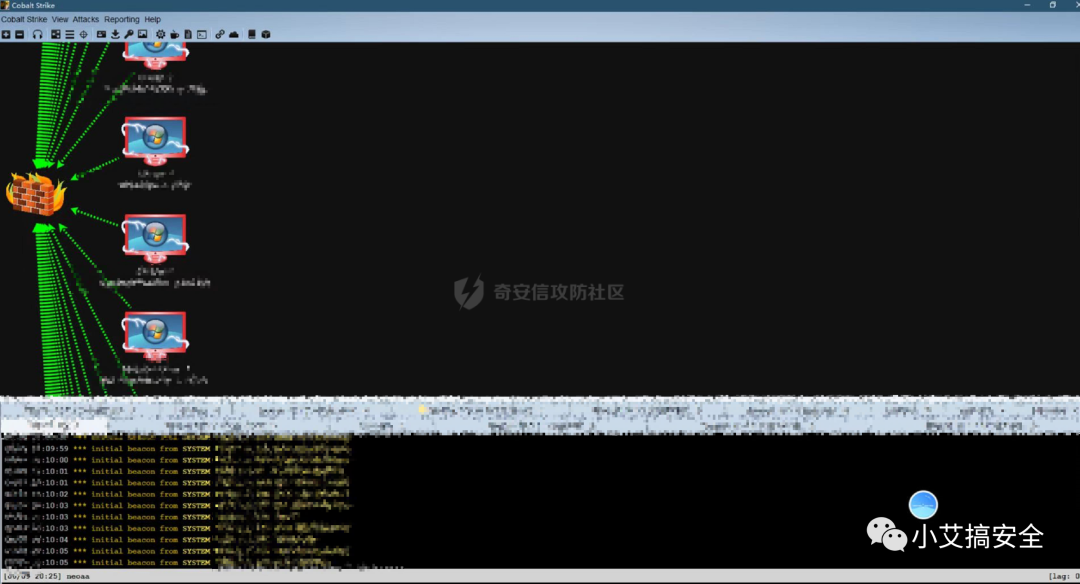Open Configure Listeners headphones icon
1080x584 pixels.
pyautogui.click(x=37, y=34)
